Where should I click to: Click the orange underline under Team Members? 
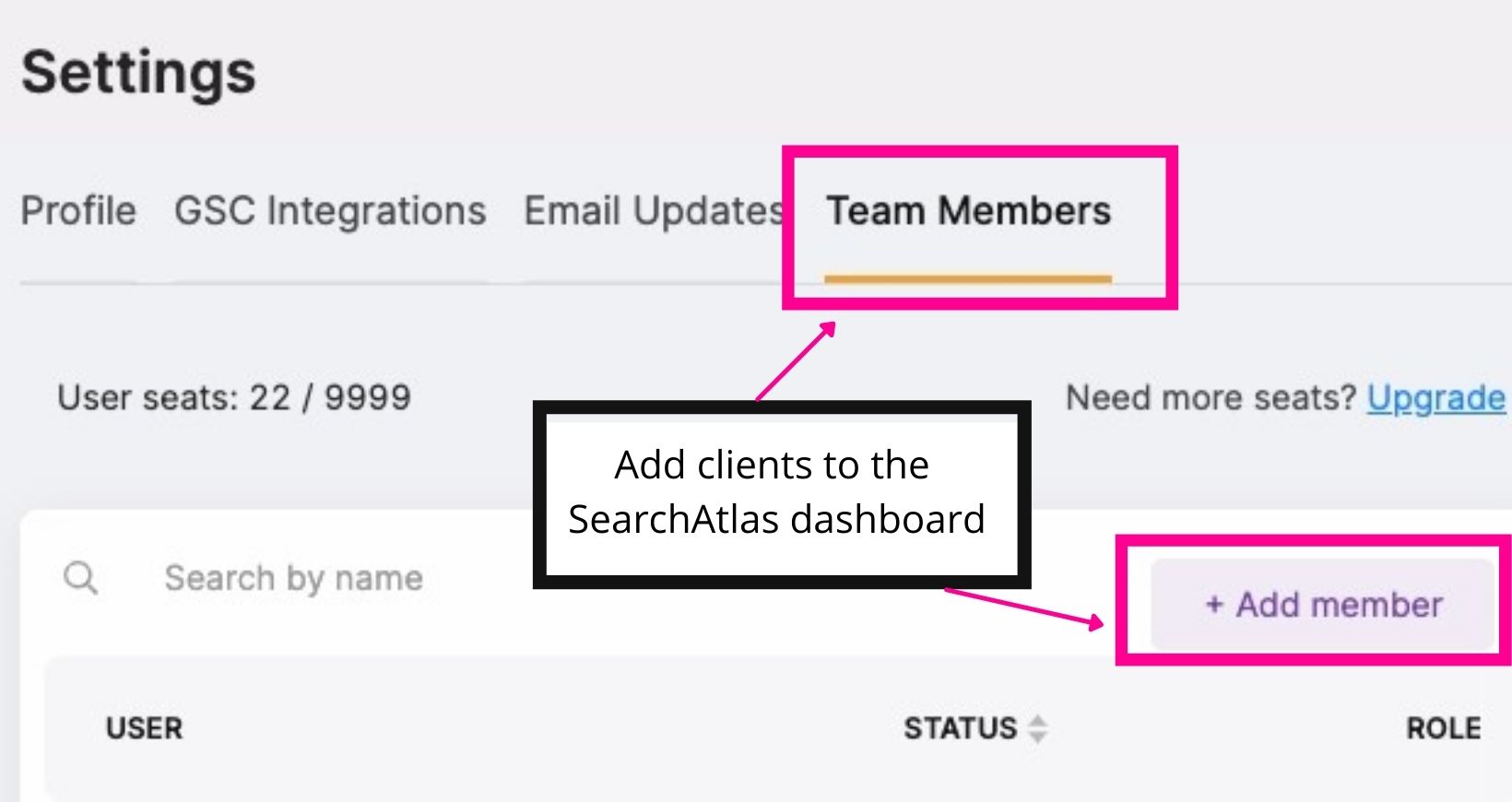point(969,278)
